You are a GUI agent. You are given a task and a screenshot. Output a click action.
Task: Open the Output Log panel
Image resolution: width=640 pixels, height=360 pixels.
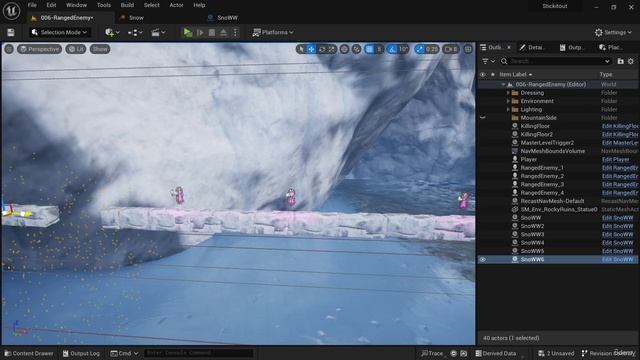click(81, 353)
